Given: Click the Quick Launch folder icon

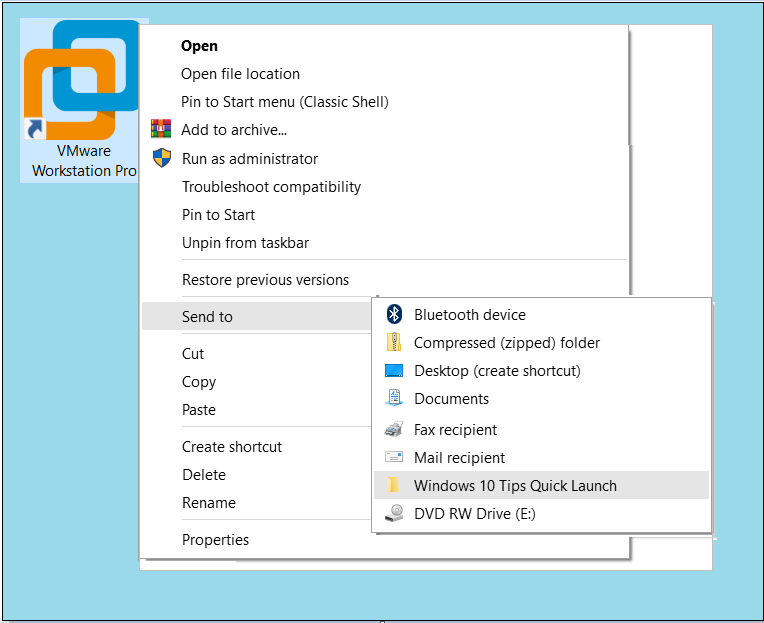Looking at the screenshot, I should (x=393, y=485).
